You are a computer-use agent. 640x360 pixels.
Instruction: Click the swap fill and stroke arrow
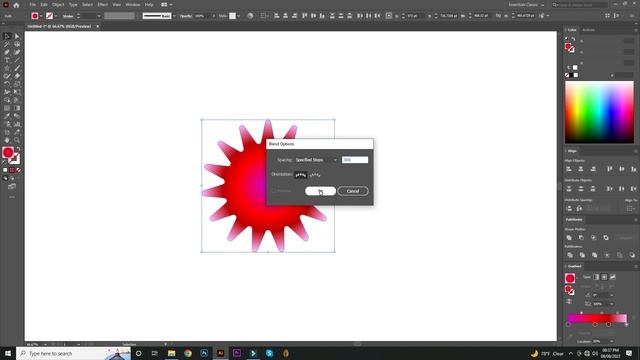click(x=18, y=149)
